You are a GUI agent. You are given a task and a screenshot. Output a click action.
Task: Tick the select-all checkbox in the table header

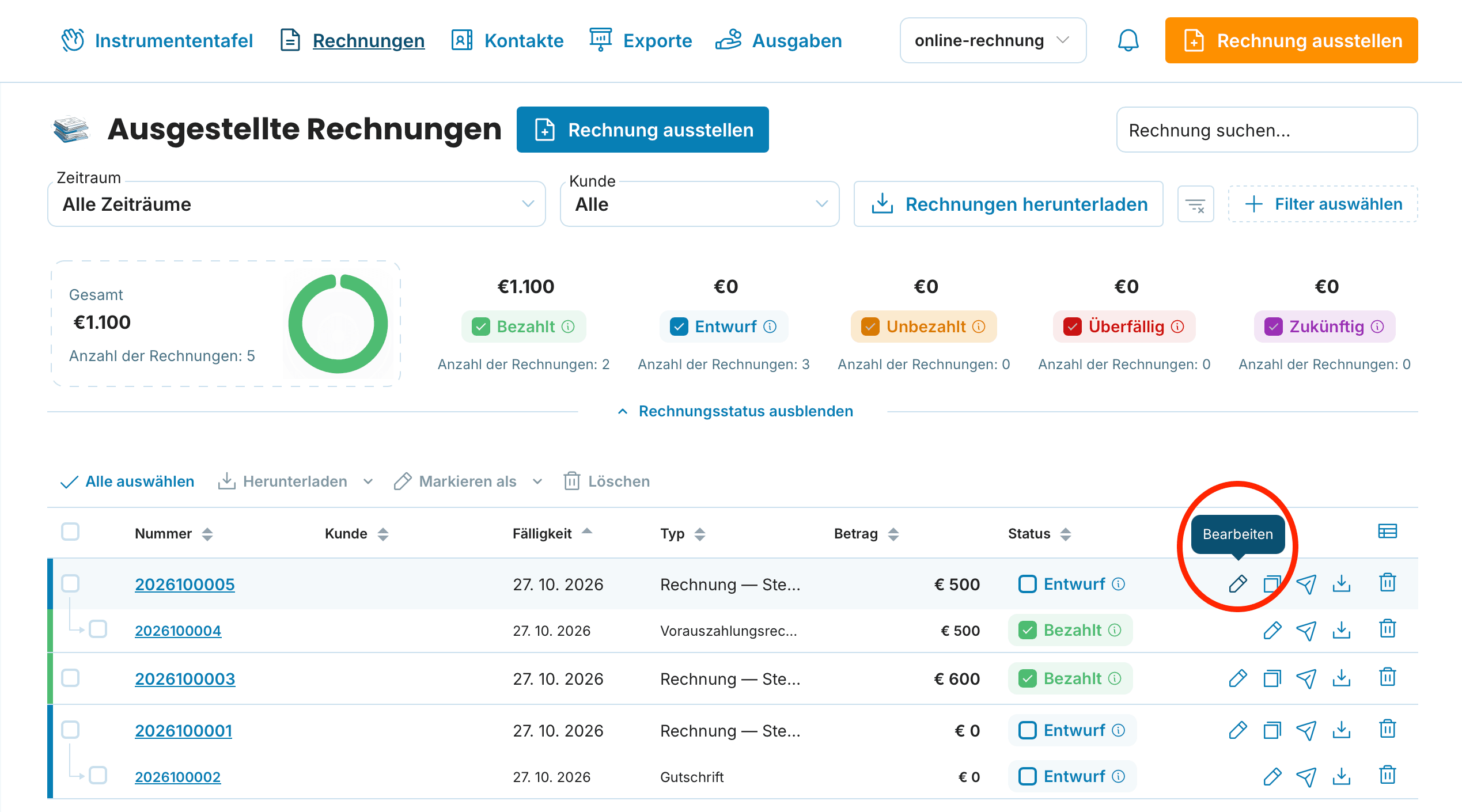click(x=70, y=532)
